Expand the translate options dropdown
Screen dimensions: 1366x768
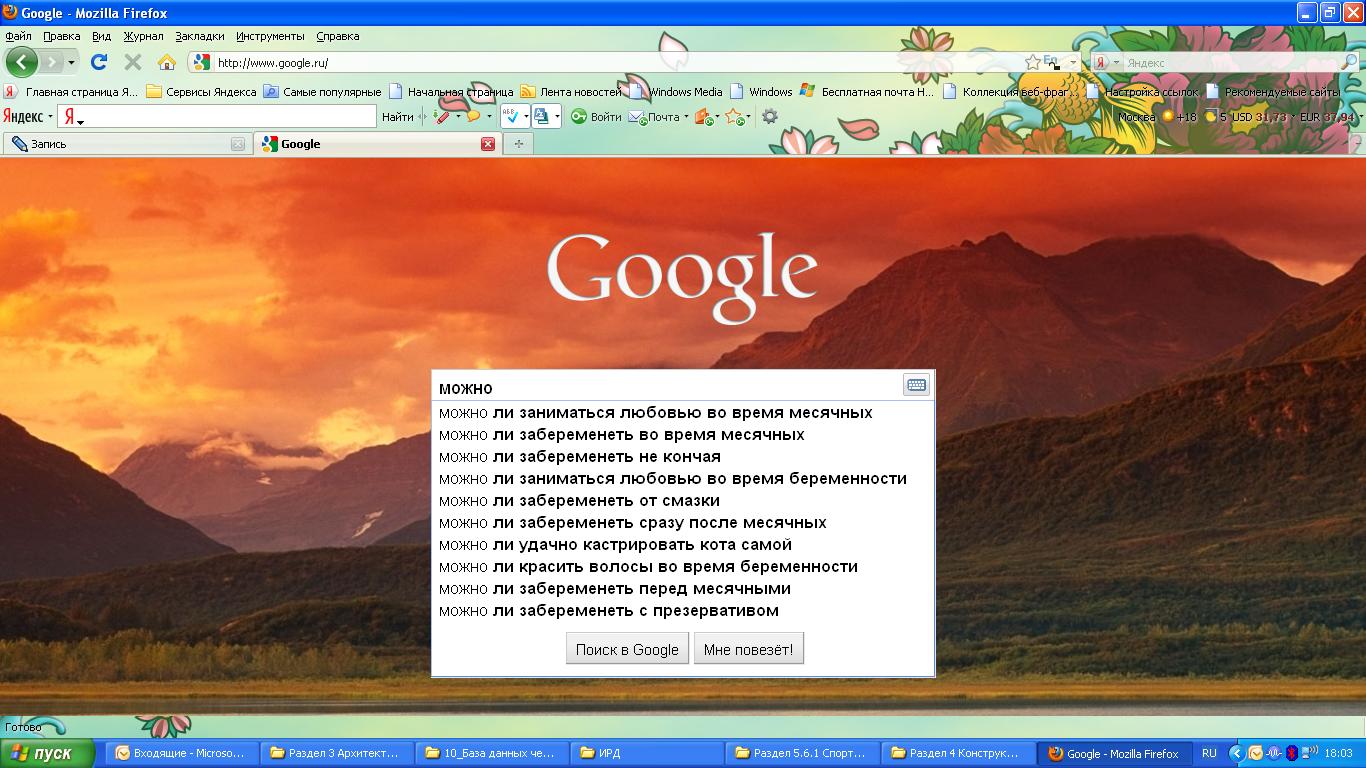(557, 117)
